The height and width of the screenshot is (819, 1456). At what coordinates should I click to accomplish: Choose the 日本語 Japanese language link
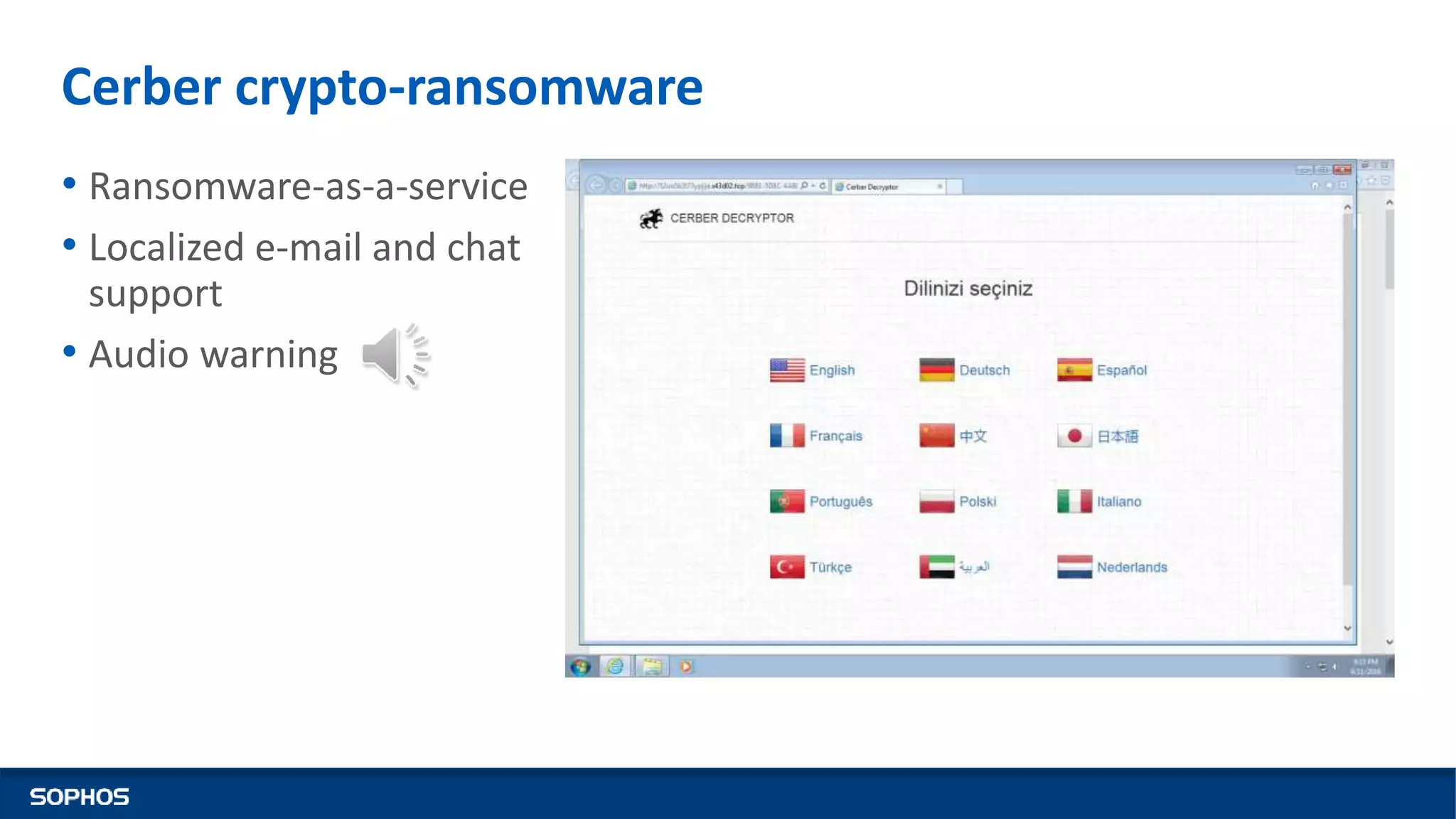[1117, 436]
